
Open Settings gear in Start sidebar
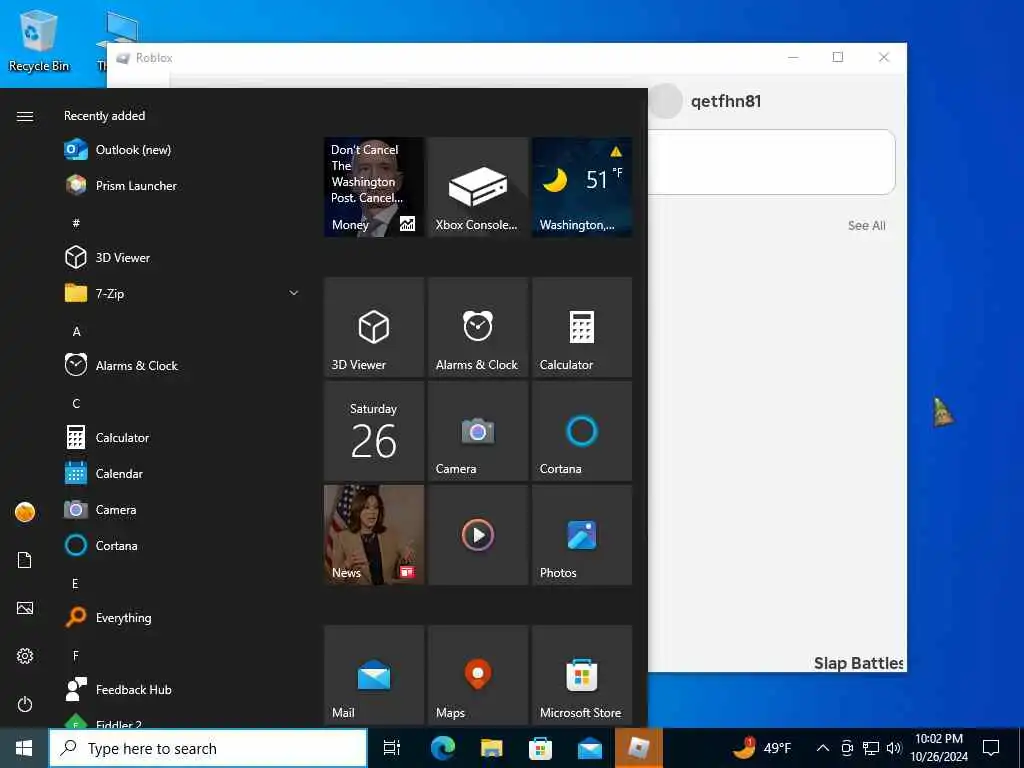pyautogui.click(x=25, y=656)
